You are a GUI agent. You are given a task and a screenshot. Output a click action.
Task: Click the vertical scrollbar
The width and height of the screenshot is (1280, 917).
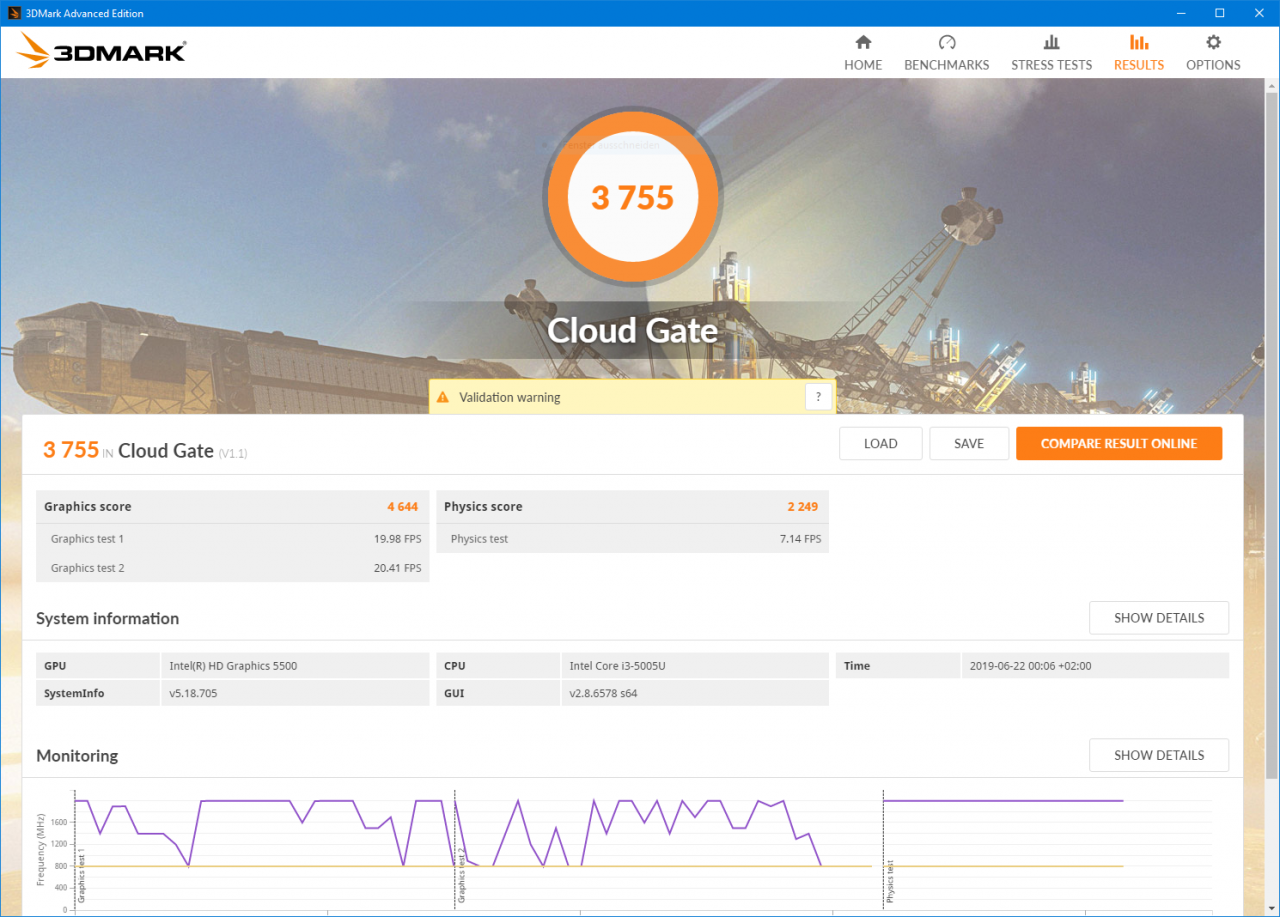[x=1271, y=435]
